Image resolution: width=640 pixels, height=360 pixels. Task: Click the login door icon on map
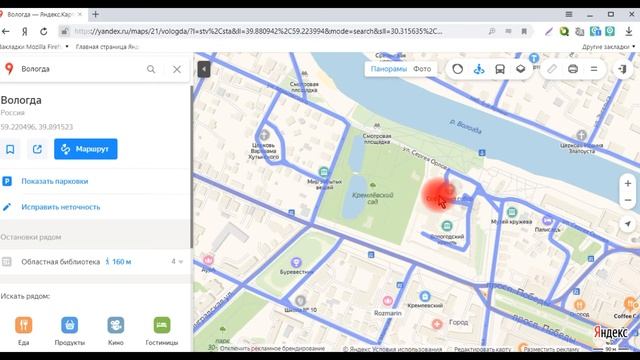(622, 69)
